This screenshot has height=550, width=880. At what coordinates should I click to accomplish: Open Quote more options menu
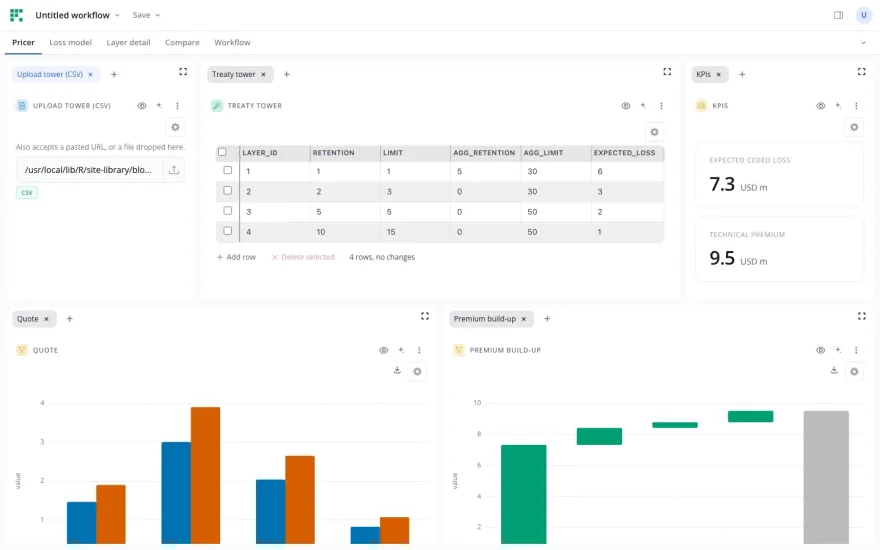point(419,350)
